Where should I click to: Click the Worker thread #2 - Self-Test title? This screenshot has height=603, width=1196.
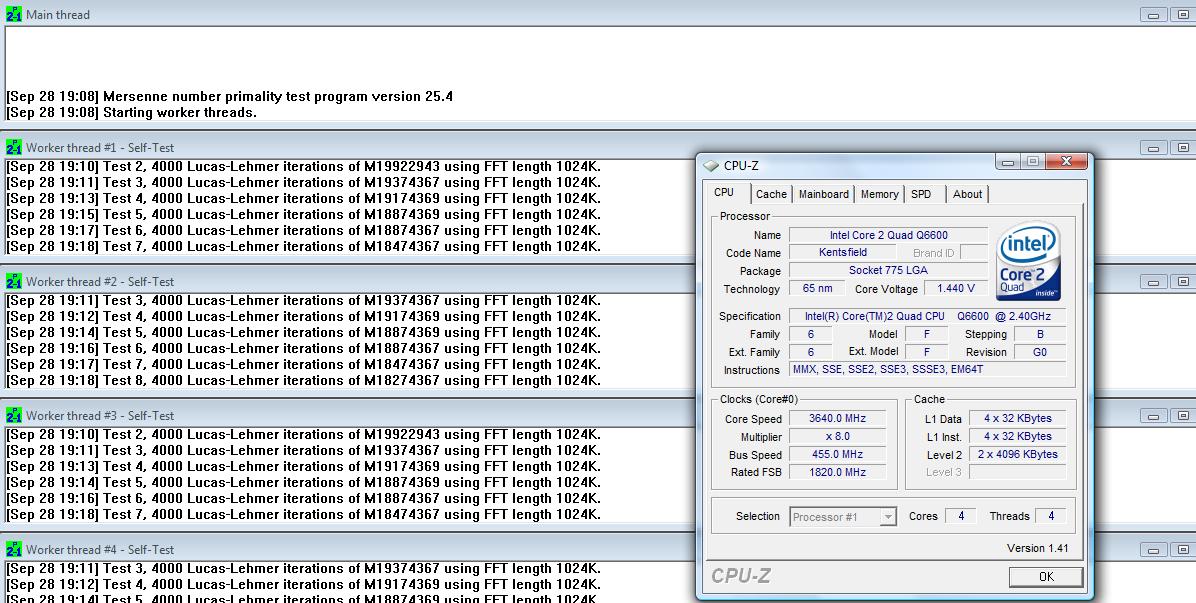point(100,282)
